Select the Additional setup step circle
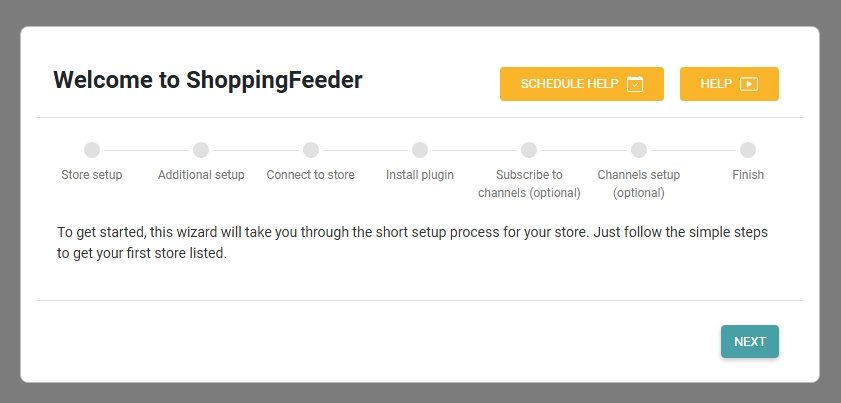Screen dimensions: 841x403 click(201, 150)
